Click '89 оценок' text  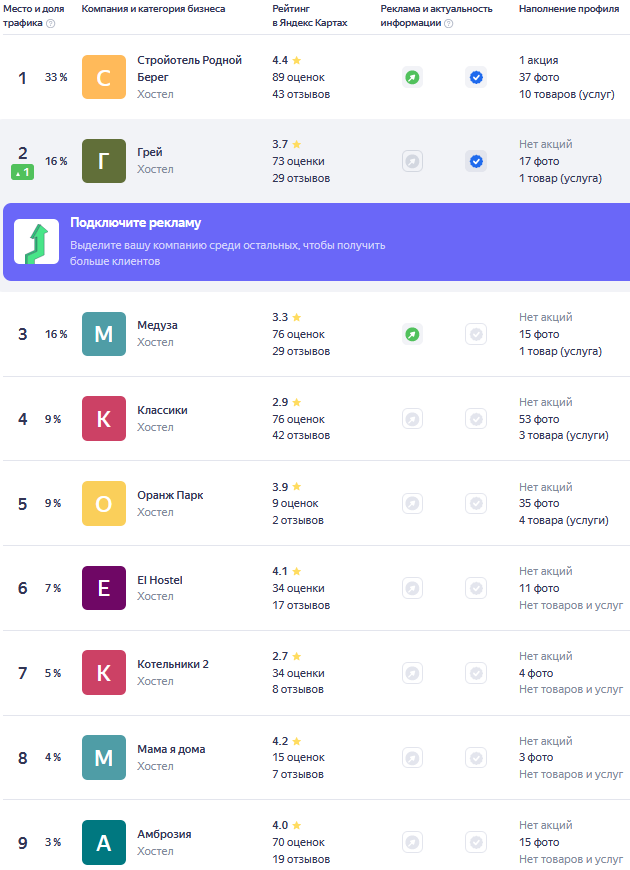coord(298,77)
